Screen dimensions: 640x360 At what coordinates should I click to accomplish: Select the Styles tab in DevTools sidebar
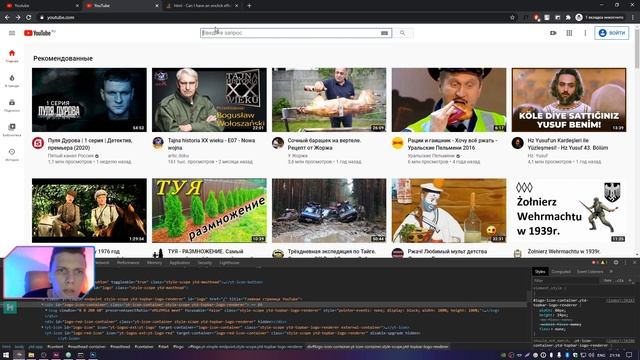click(540, 271)
